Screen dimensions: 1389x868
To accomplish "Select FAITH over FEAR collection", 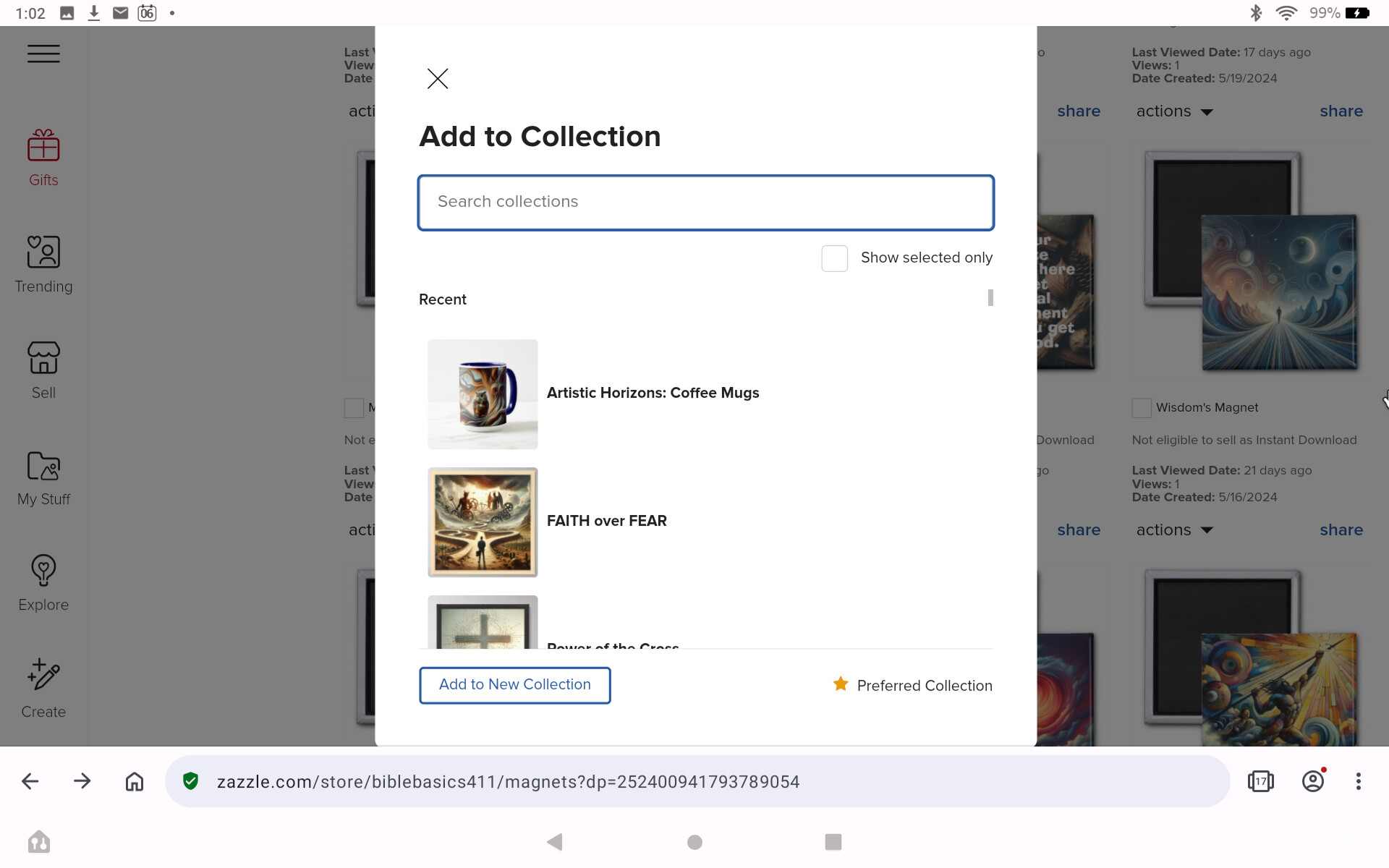I will (606, 521).
